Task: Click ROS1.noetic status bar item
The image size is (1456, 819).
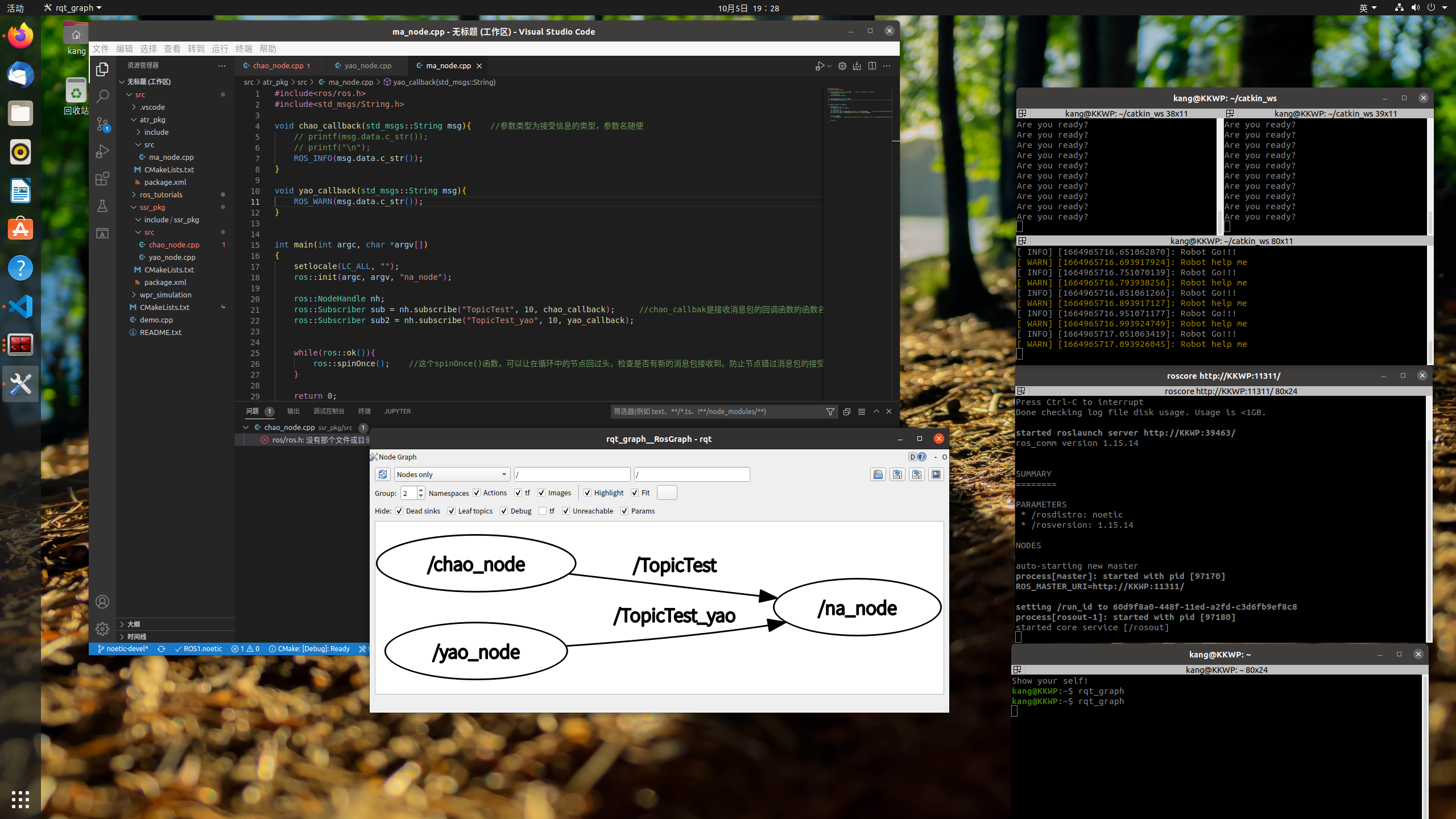Action: point(198,649)
